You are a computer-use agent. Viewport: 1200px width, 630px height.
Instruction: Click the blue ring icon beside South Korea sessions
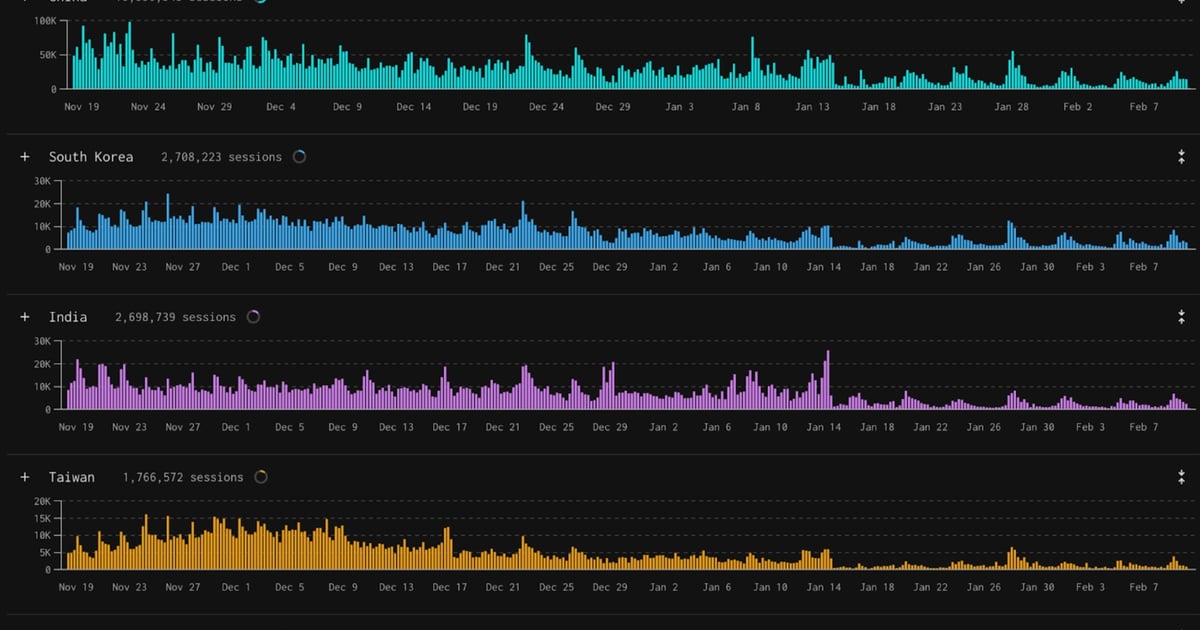[299, 157]
